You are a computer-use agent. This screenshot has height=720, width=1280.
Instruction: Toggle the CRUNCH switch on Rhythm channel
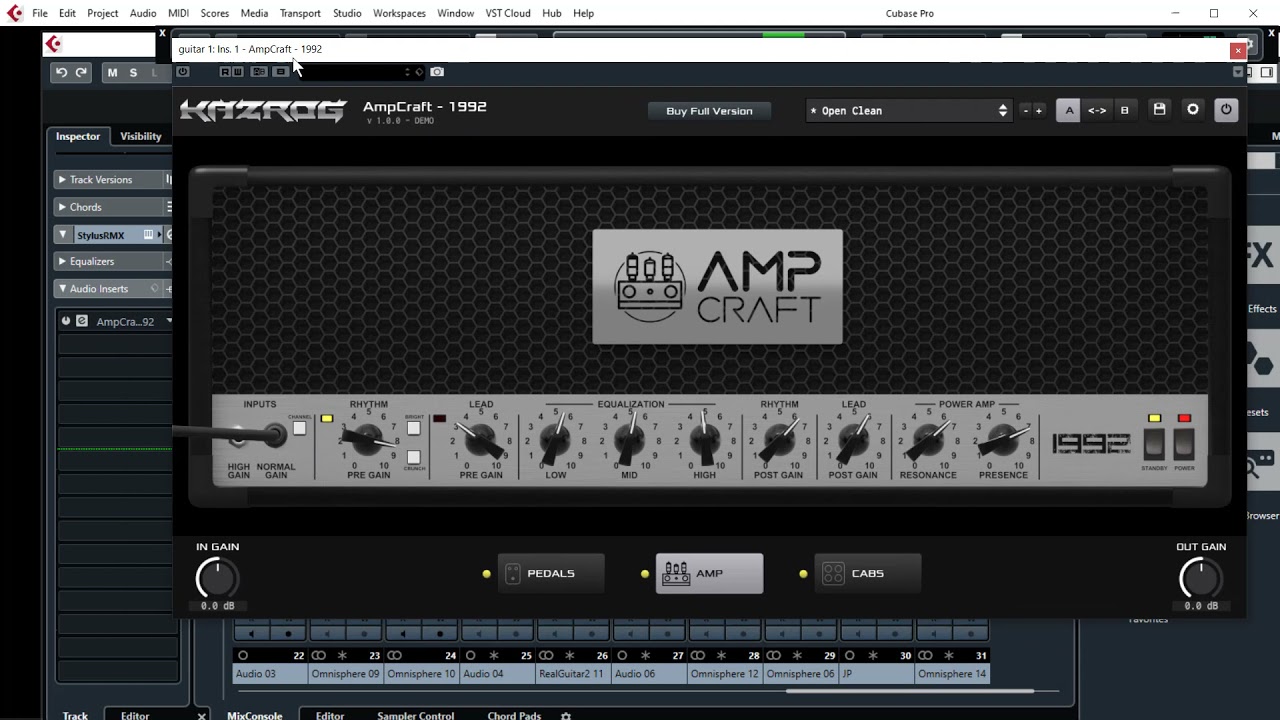click(x=413, y=457)
